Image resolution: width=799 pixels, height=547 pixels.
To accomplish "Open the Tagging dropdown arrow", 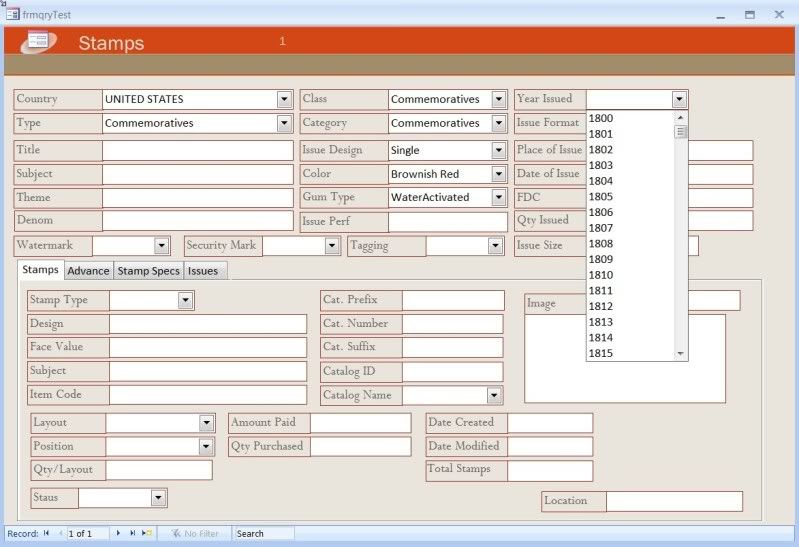I will coord(495,246).
